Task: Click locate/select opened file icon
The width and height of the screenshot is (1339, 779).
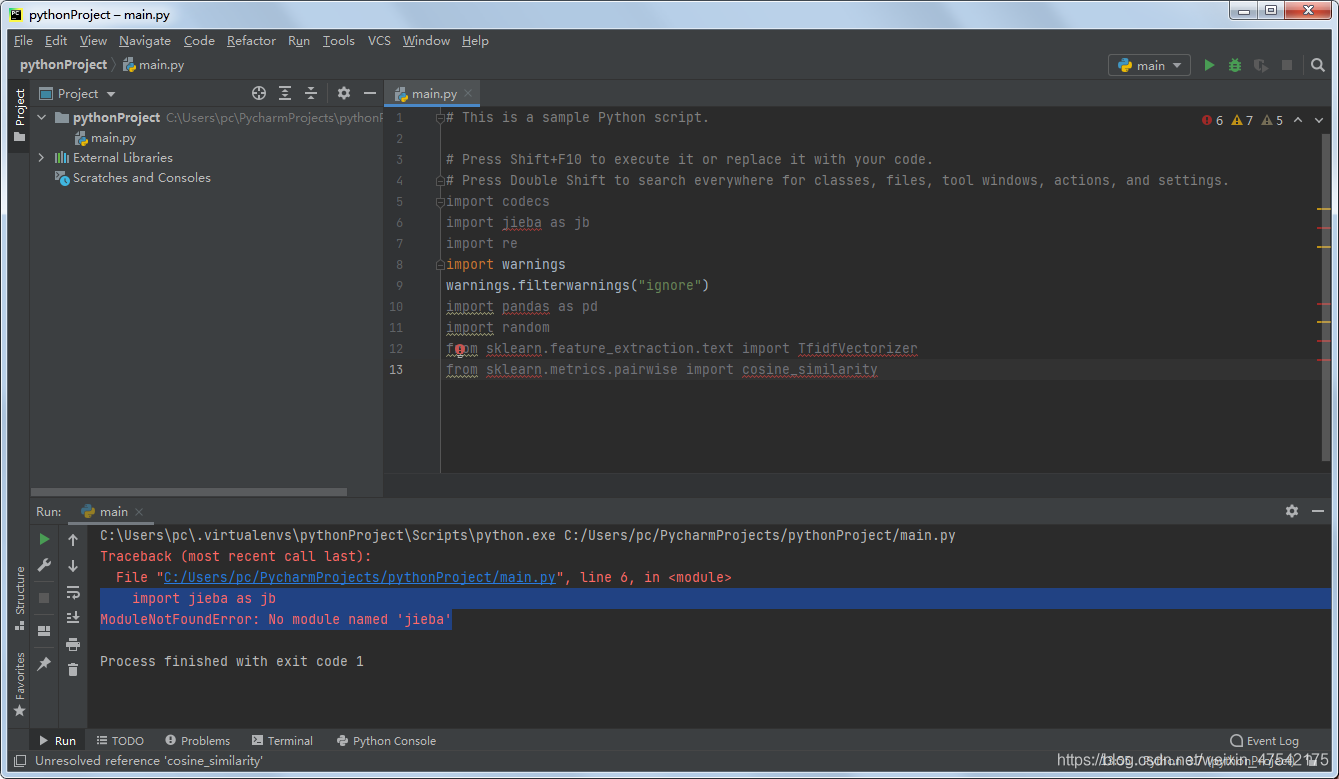Action: pyautogui.click(x=259, y=93)
